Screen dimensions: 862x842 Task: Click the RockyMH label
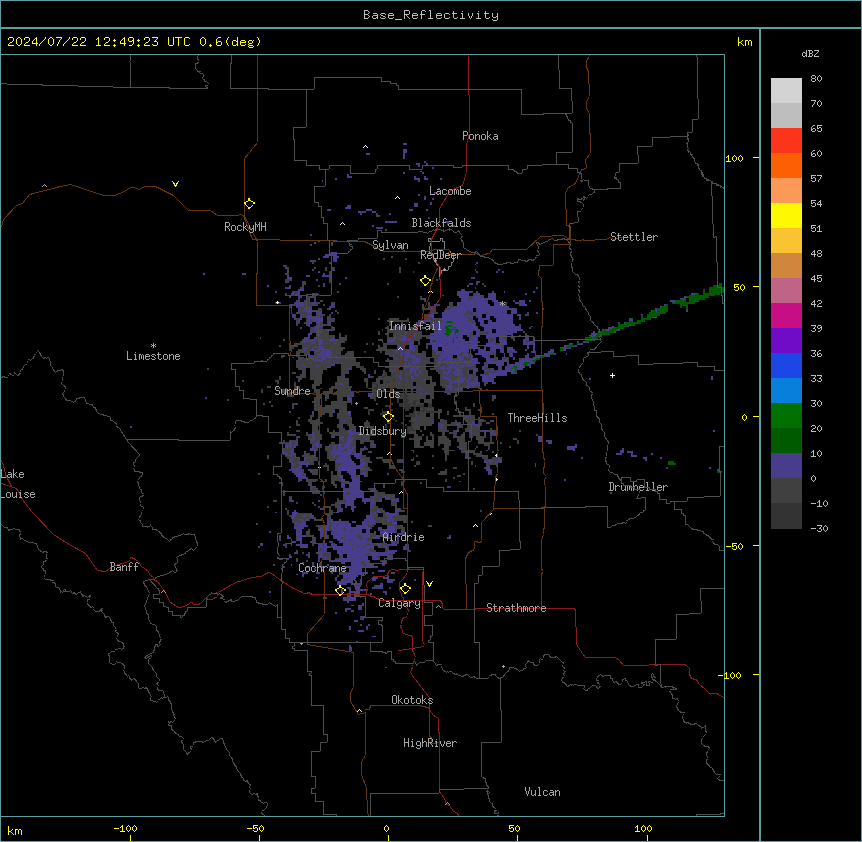pyautogui.click(x=245, y=227)
